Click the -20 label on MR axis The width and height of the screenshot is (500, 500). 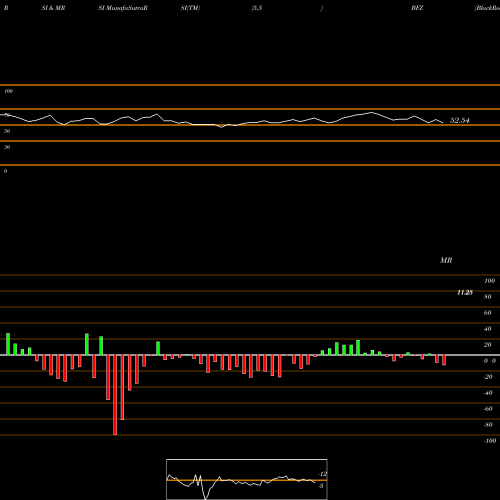[488, 377]
